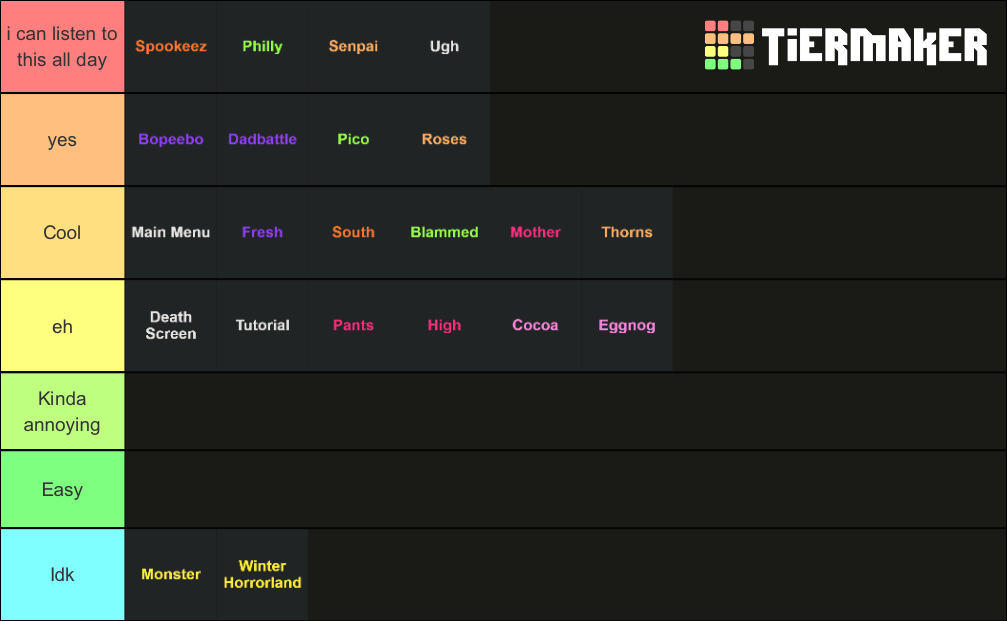This screenshot has height=621, width=1007.
Task: Click the red 'i can listen to this all day' label
Action: point(62,46)
